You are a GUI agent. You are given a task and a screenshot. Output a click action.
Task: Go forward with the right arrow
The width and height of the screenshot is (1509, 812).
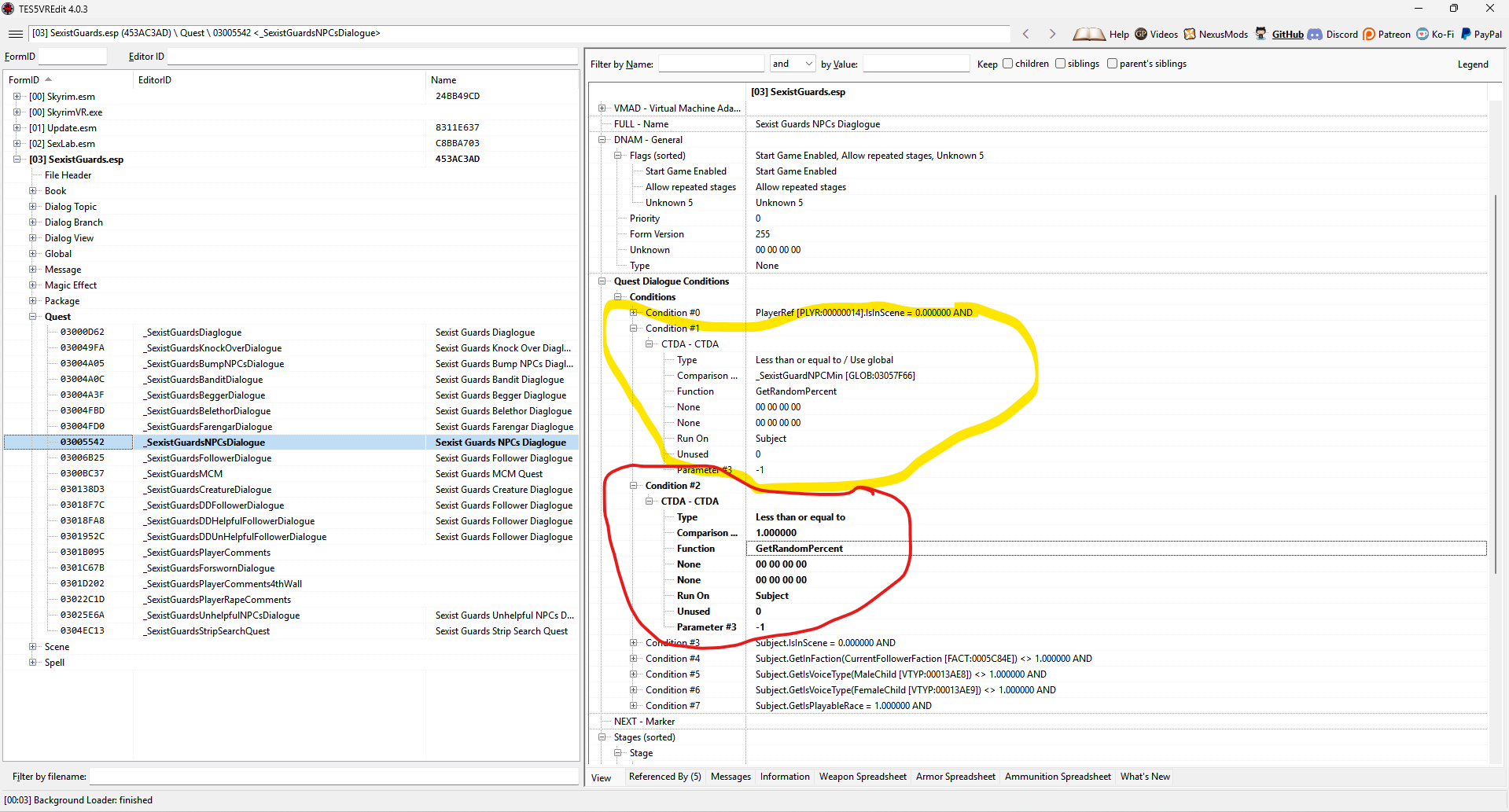point(1052,34)
